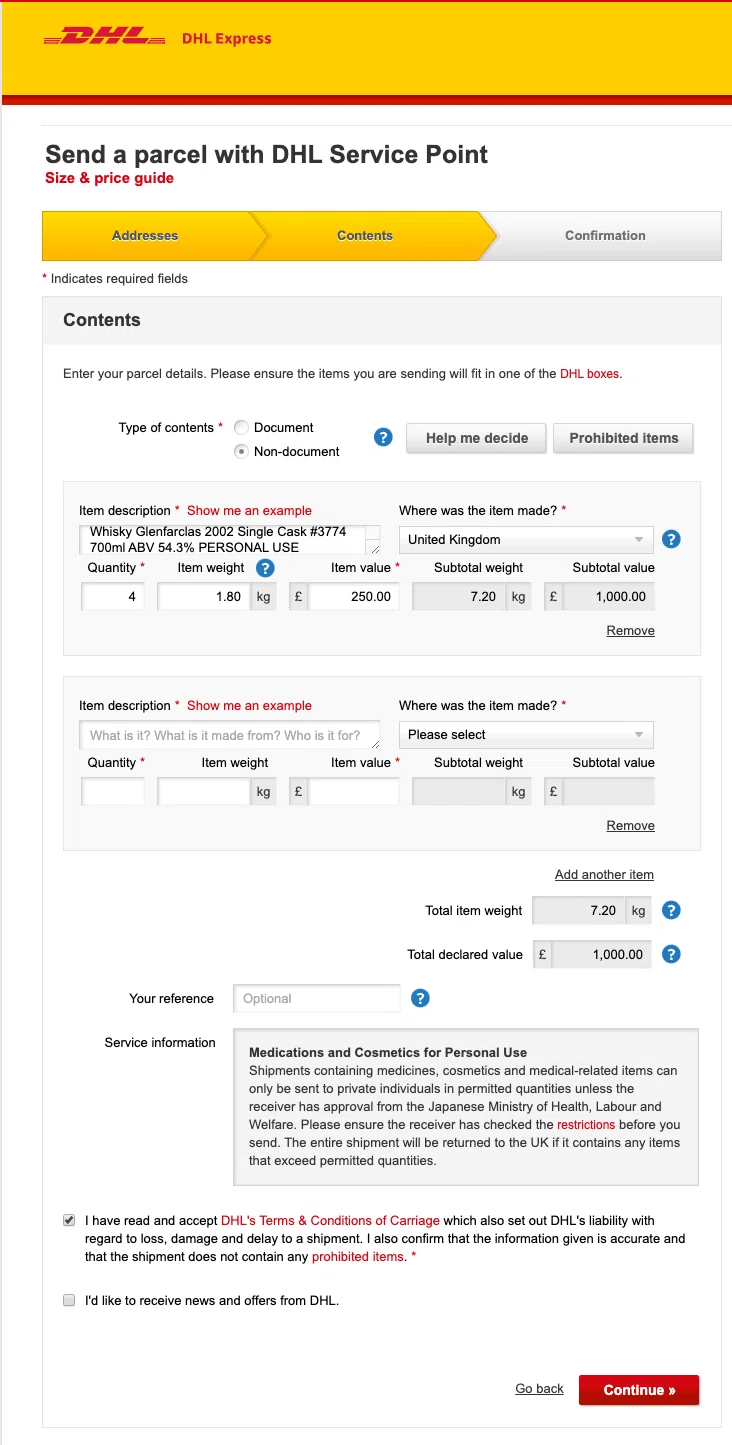Screen dimensions: 732x1445
Task: Click the DHL Express header text
Action: pyautogui.click(x=227, y=39)
